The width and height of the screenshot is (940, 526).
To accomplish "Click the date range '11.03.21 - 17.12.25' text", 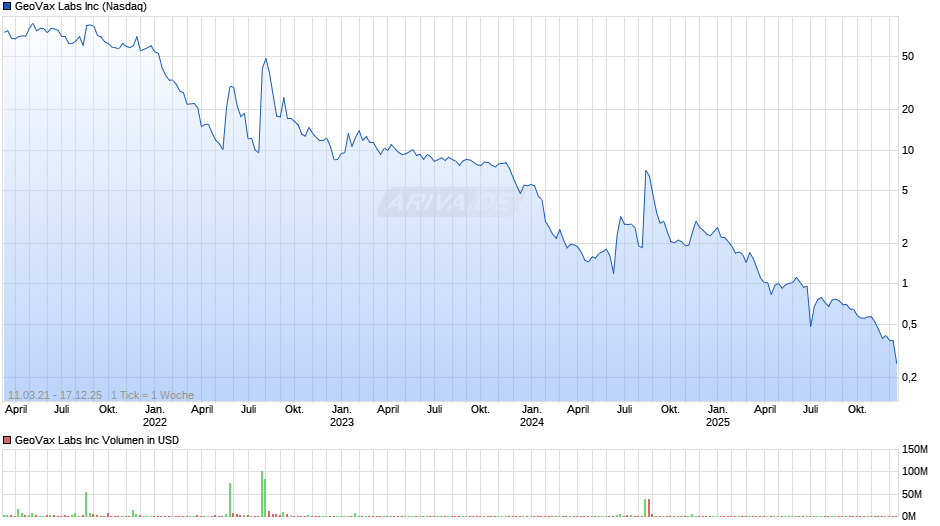I will [55, 395].
